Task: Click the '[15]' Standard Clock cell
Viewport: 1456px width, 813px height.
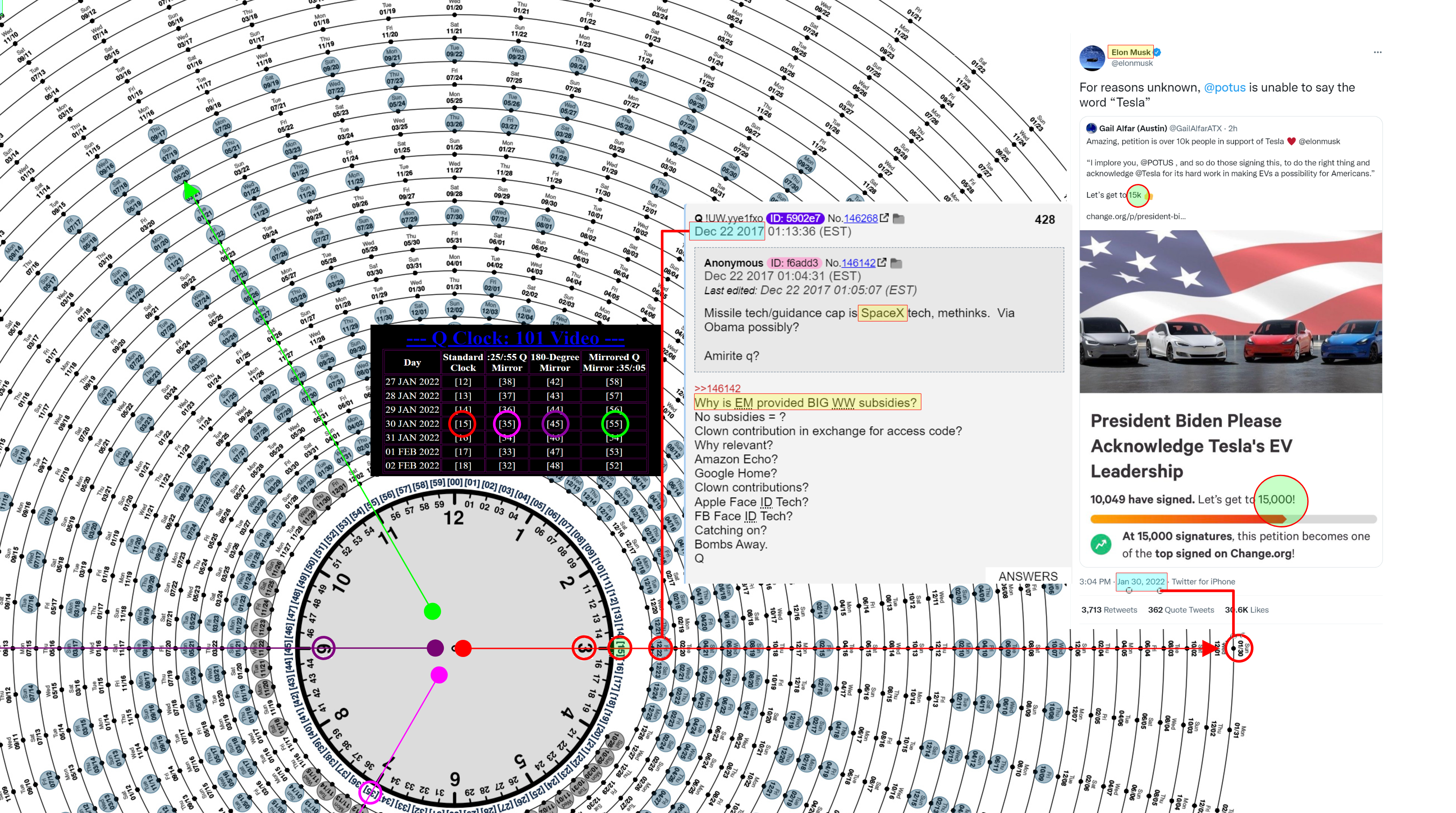Action: (462, 424)
